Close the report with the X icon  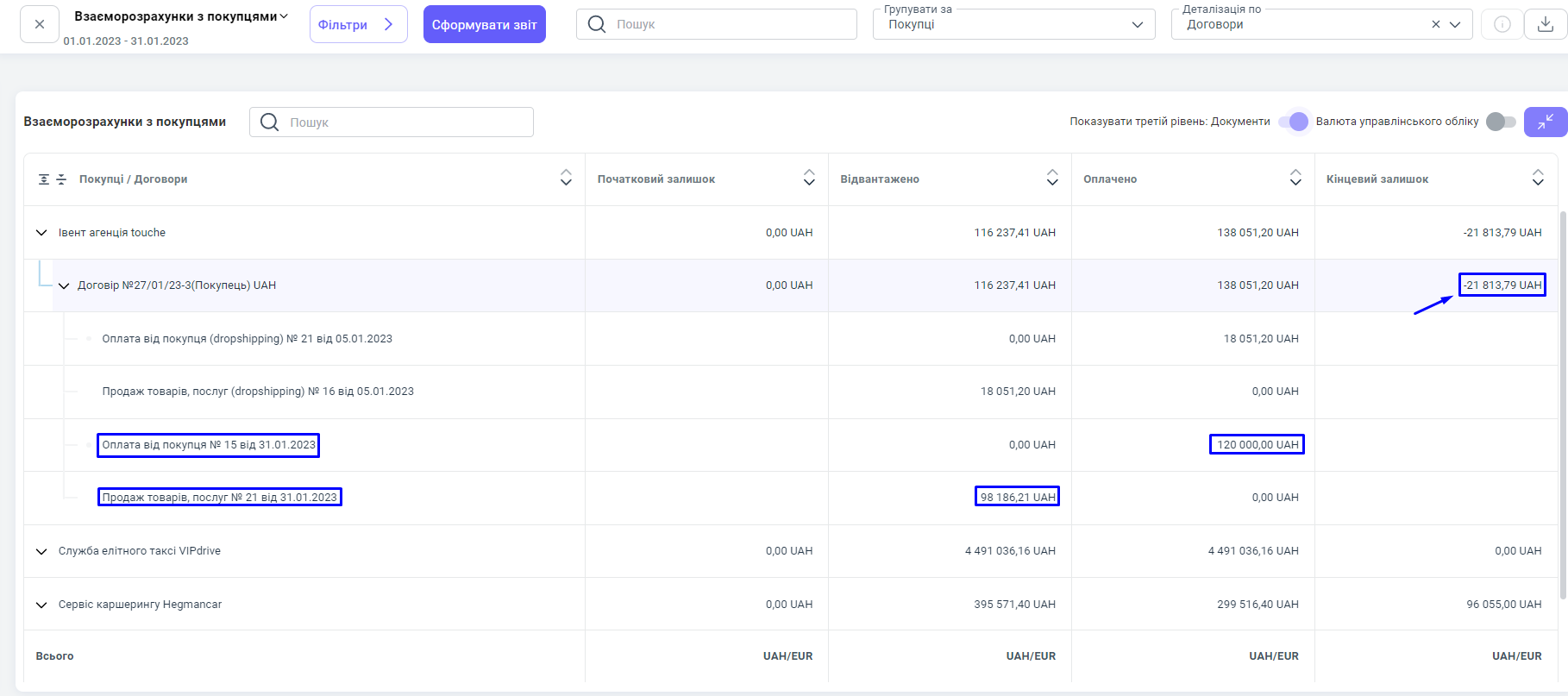40,24
